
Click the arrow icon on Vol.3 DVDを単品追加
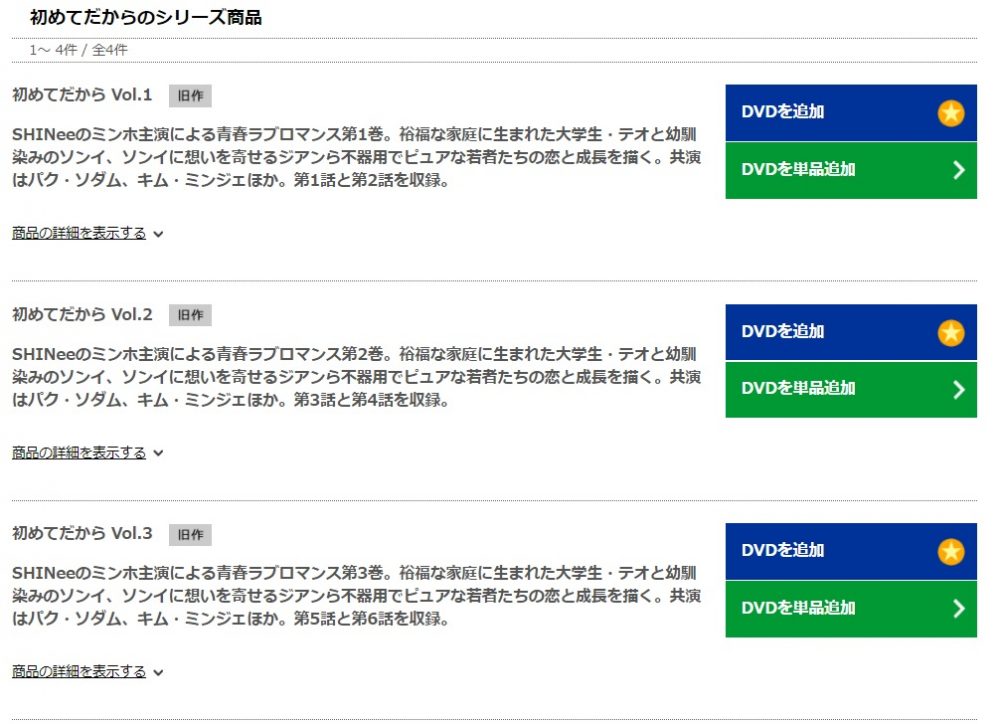click(x=959, y=609)
